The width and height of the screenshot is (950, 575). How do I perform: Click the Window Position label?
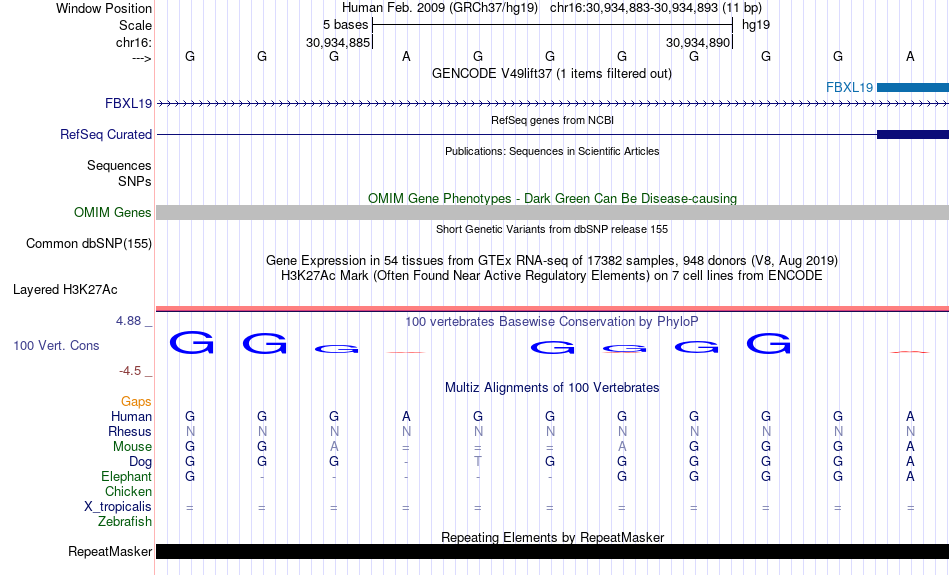coord(104,8)
